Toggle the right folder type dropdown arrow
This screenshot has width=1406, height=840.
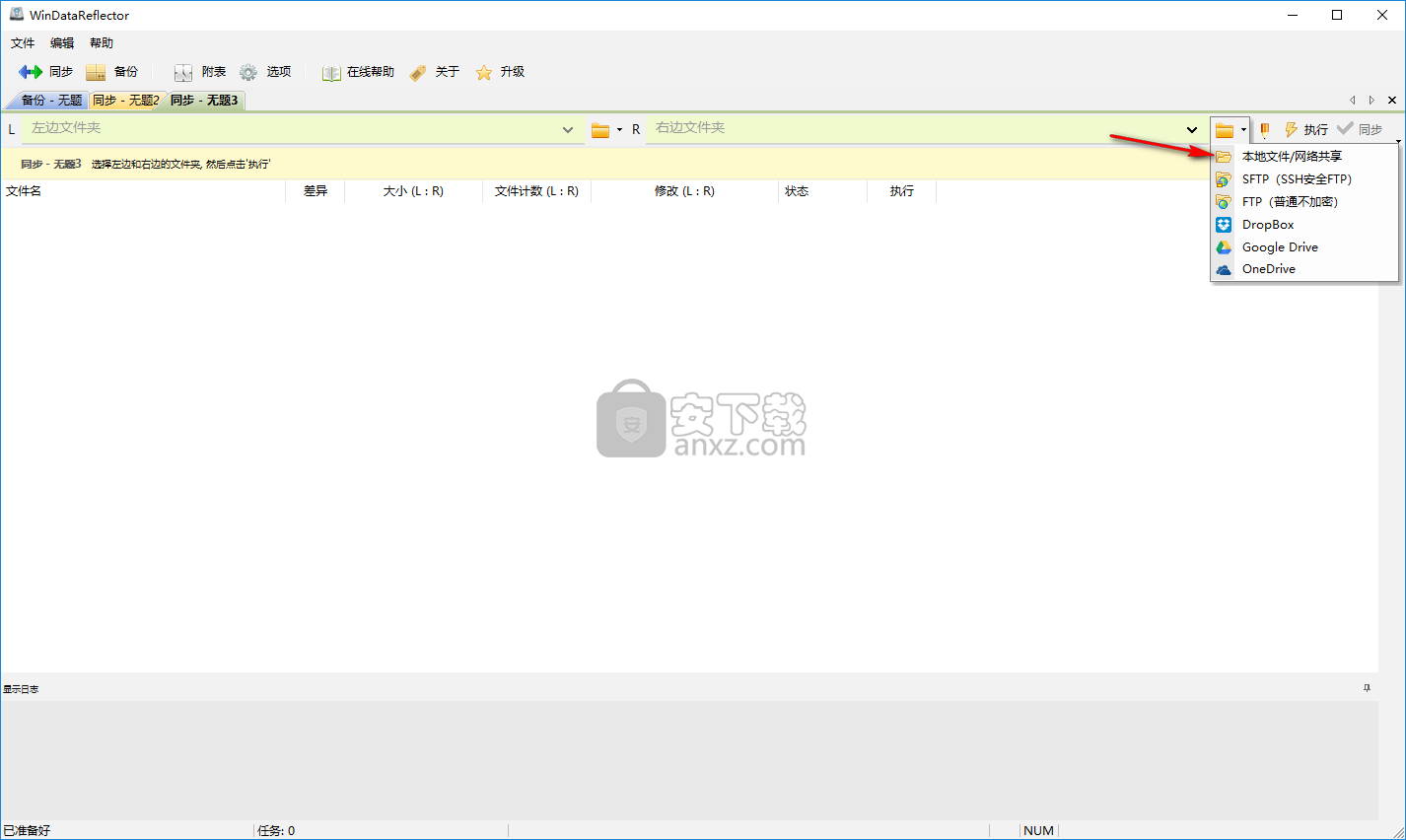tap(1243, 130)
